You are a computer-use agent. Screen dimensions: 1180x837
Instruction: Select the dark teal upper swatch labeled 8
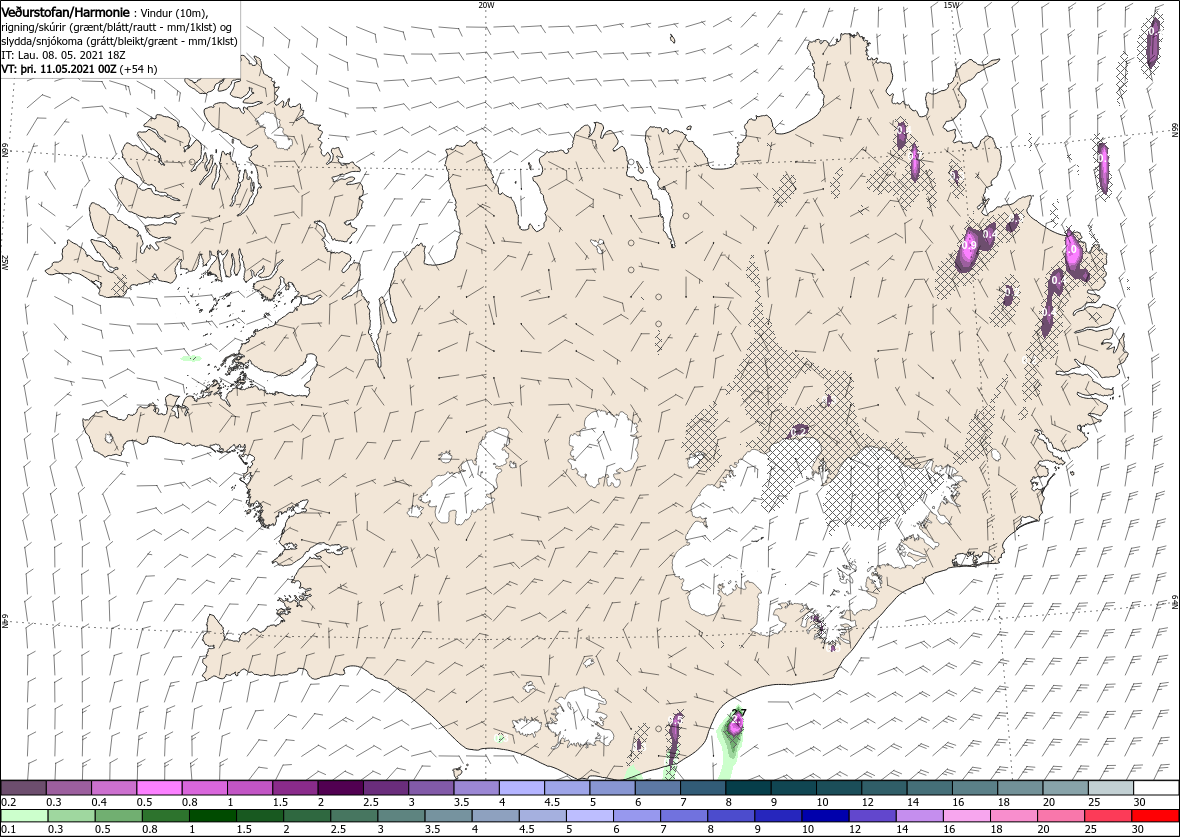[x=748, y=787]
